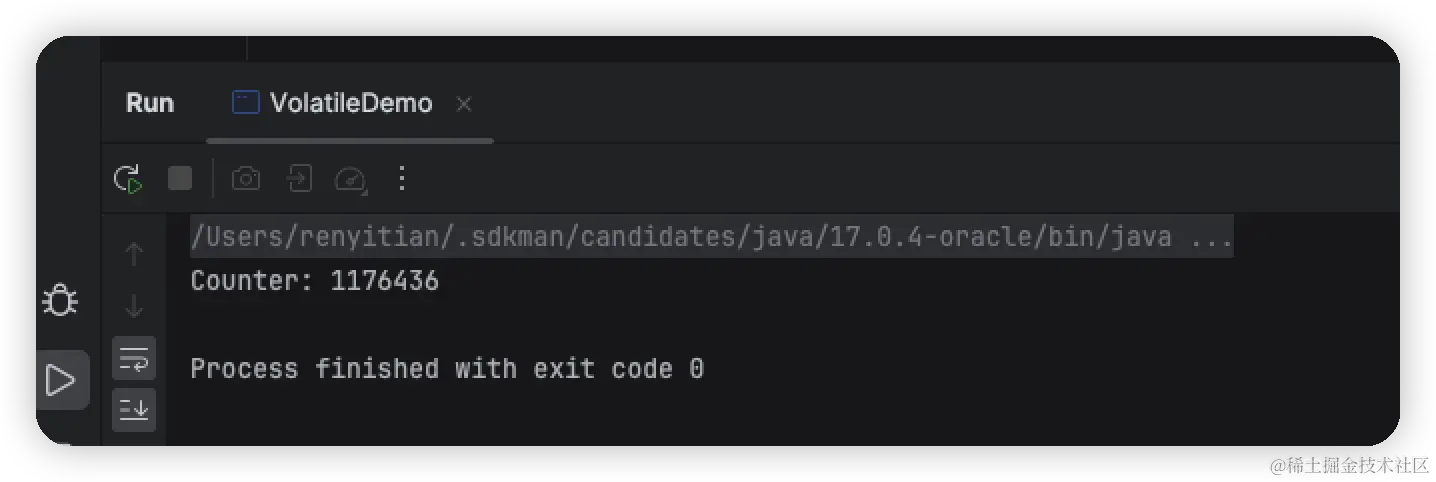Toggle soft-wrap for console output

[x=134, y=357]
